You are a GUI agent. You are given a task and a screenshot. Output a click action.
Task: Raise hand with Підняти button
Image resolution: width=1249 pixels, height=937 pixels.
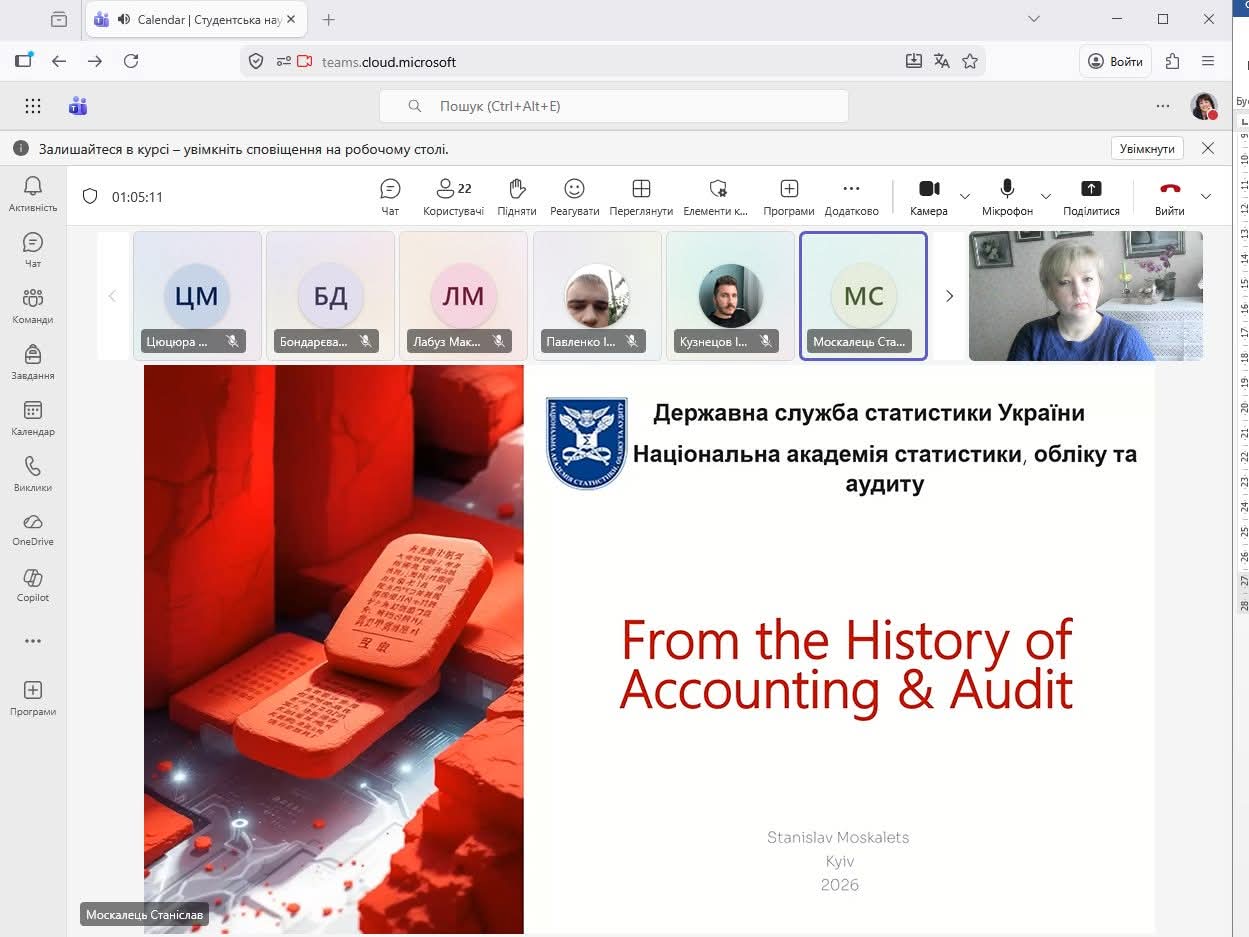(516, 195)
